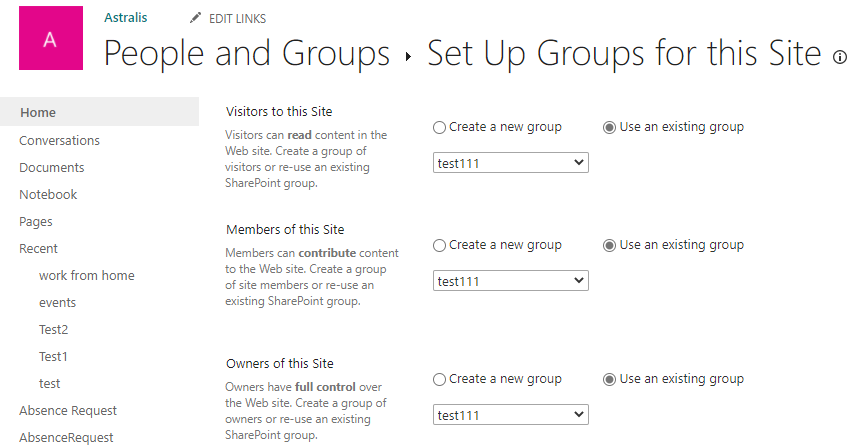867x447 pixels.
Task: Choose Create a new group for Members
Action: click(x=439, y=246)
